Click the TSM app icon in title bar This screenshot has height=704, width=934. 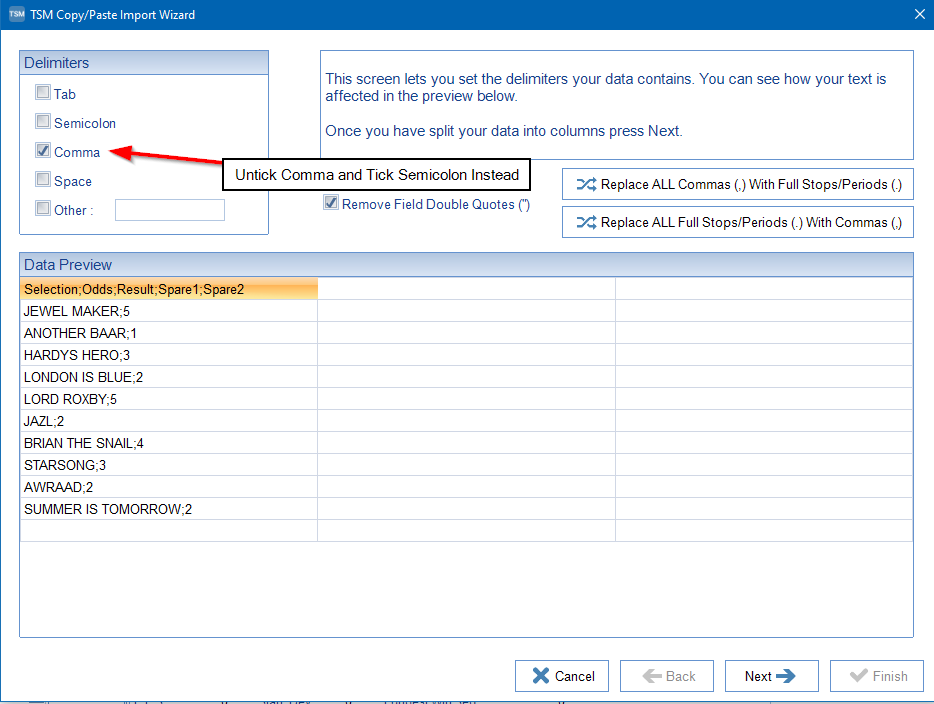point(16,15)
